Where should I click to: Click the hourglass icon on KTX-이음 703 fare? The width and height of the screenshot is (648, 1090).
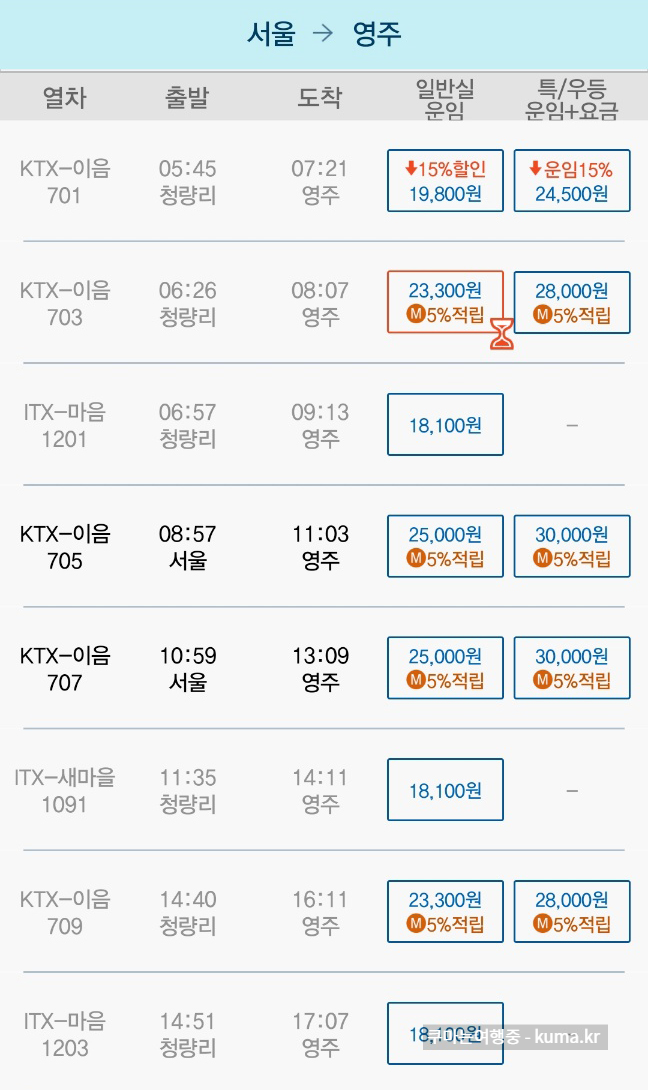pos(502,334)
